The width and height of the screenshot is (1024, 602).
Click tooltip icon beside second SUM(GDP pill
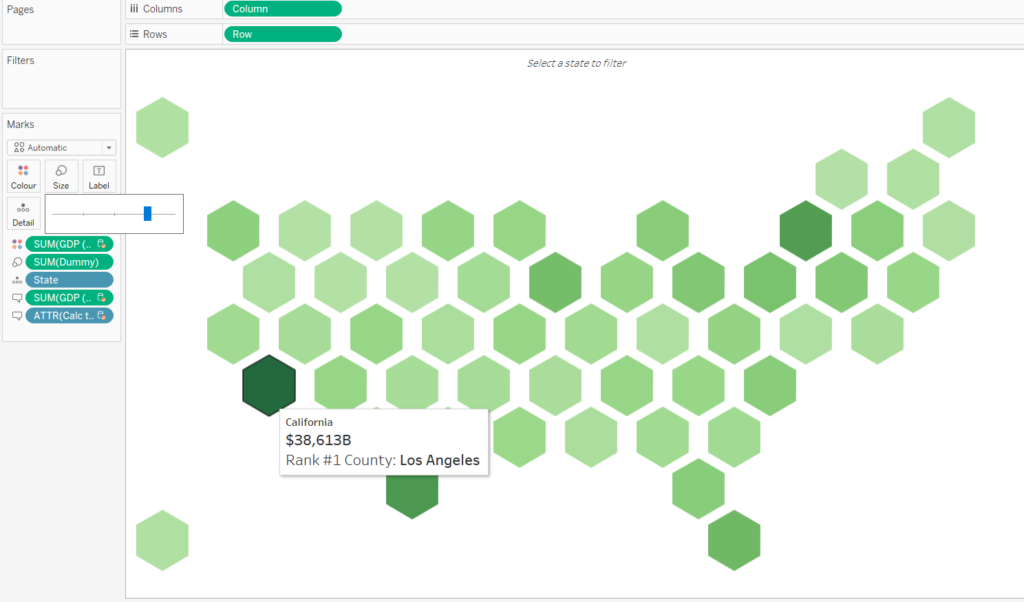click(x=17, y=298)
